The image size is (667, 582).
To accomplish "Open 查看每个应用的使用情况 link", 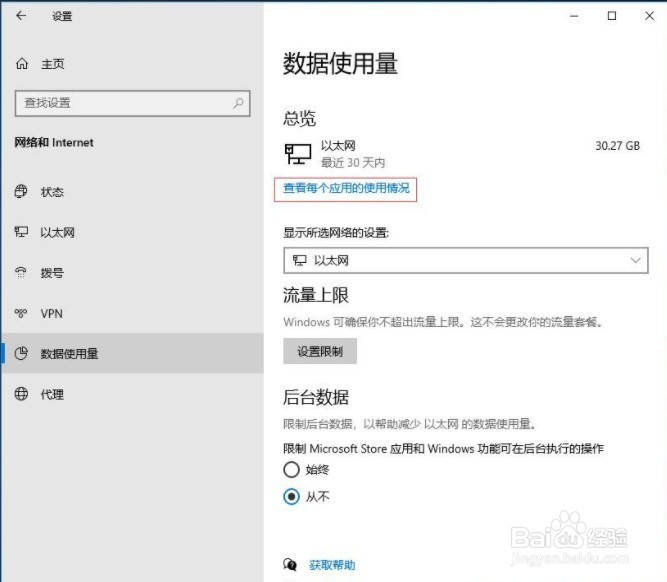I will point(346,188).
